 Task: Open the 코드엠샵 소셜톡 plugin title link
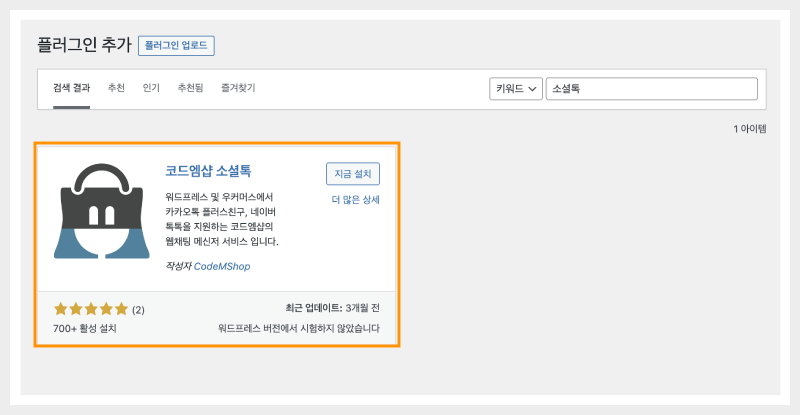tap(208, 170)
